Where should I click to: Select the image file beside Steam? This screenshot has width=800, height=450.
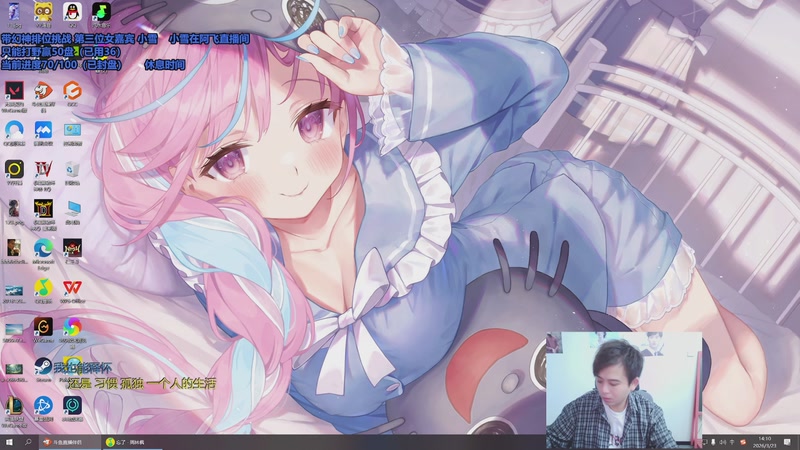click(x=14, y=371)
